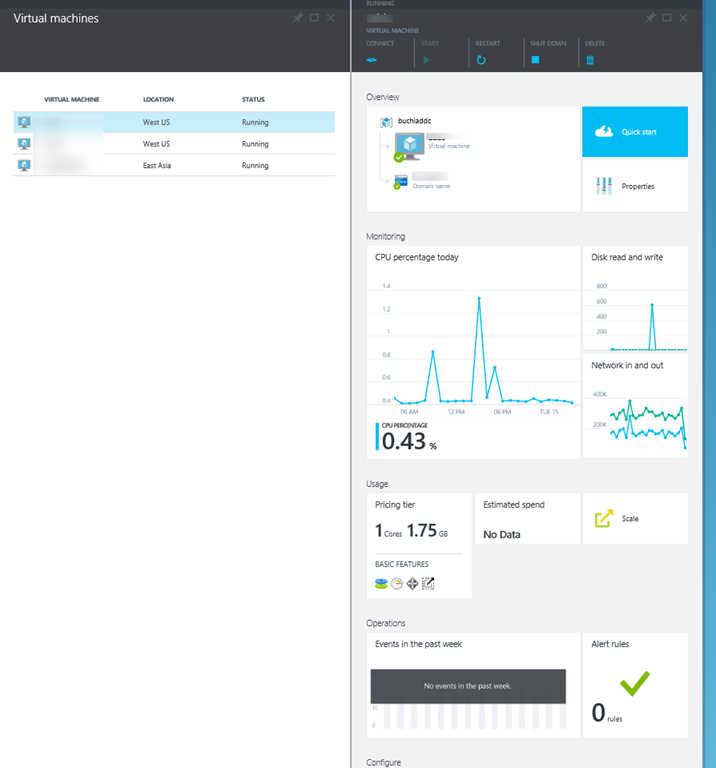Screen dimensions: 716x768
Task: Click the load balancing arrows feature icon
Action: pyautogui.click(x=412, y=583)
